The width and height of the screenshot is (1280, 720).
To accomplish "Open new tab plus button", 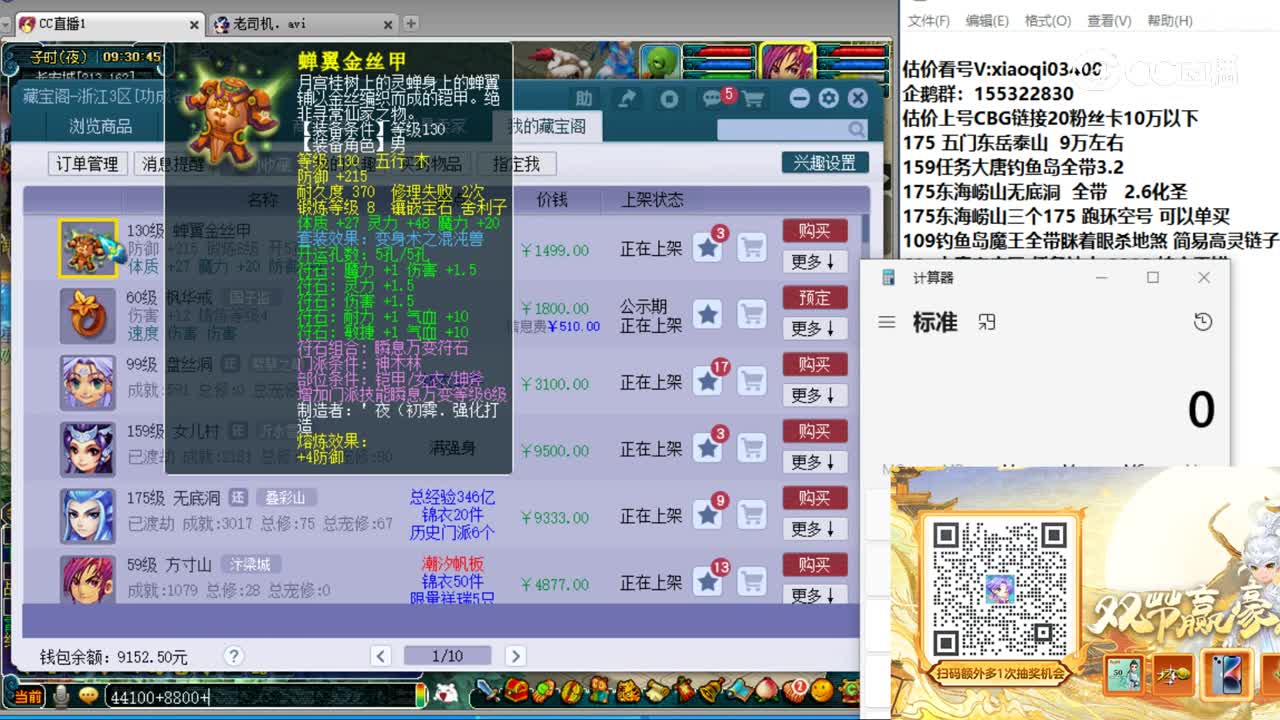I will pyautogui.click(x=410, y=23).
